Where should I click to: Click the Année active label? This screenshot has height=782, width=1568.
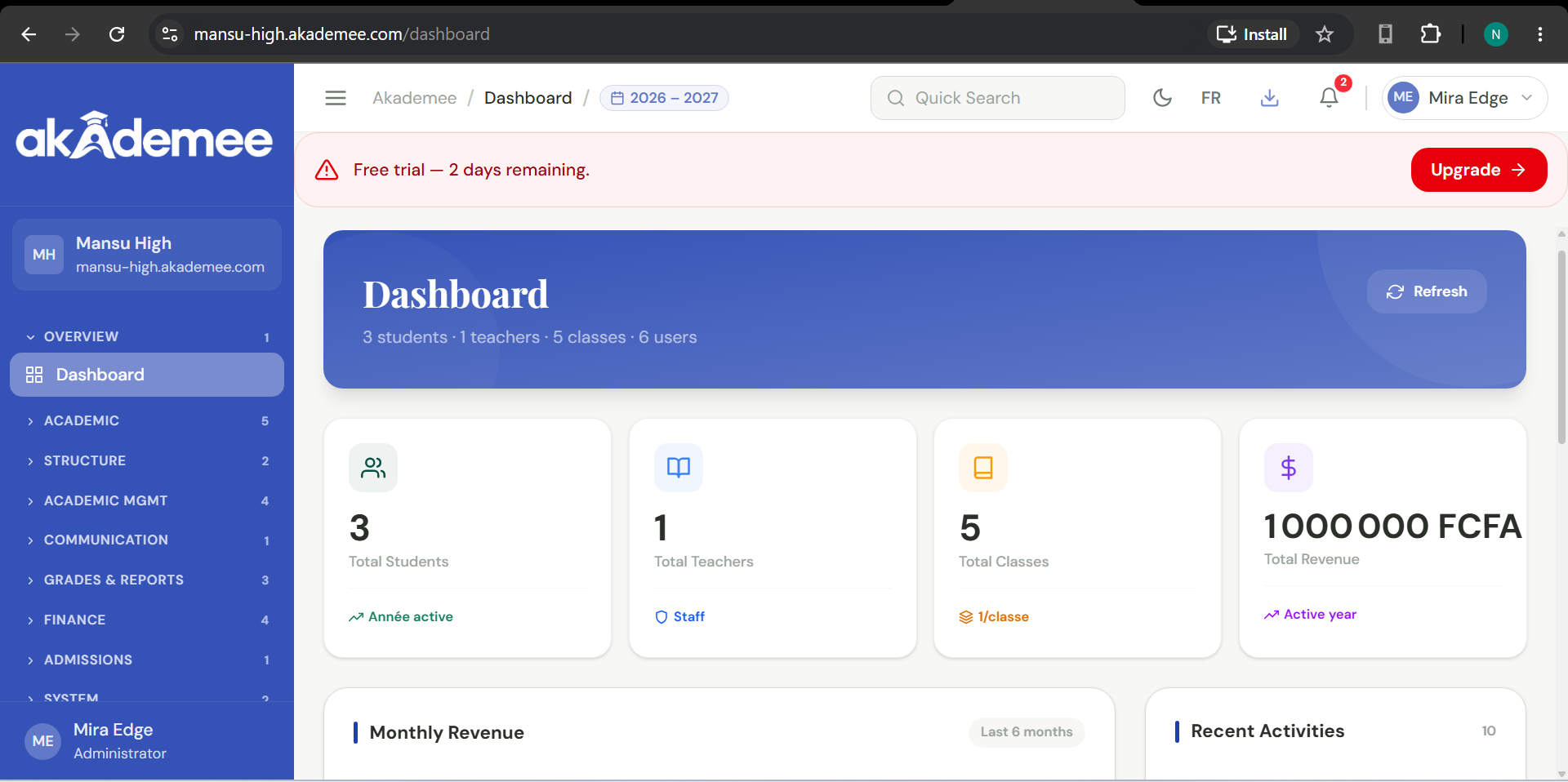tap(411, 617)
